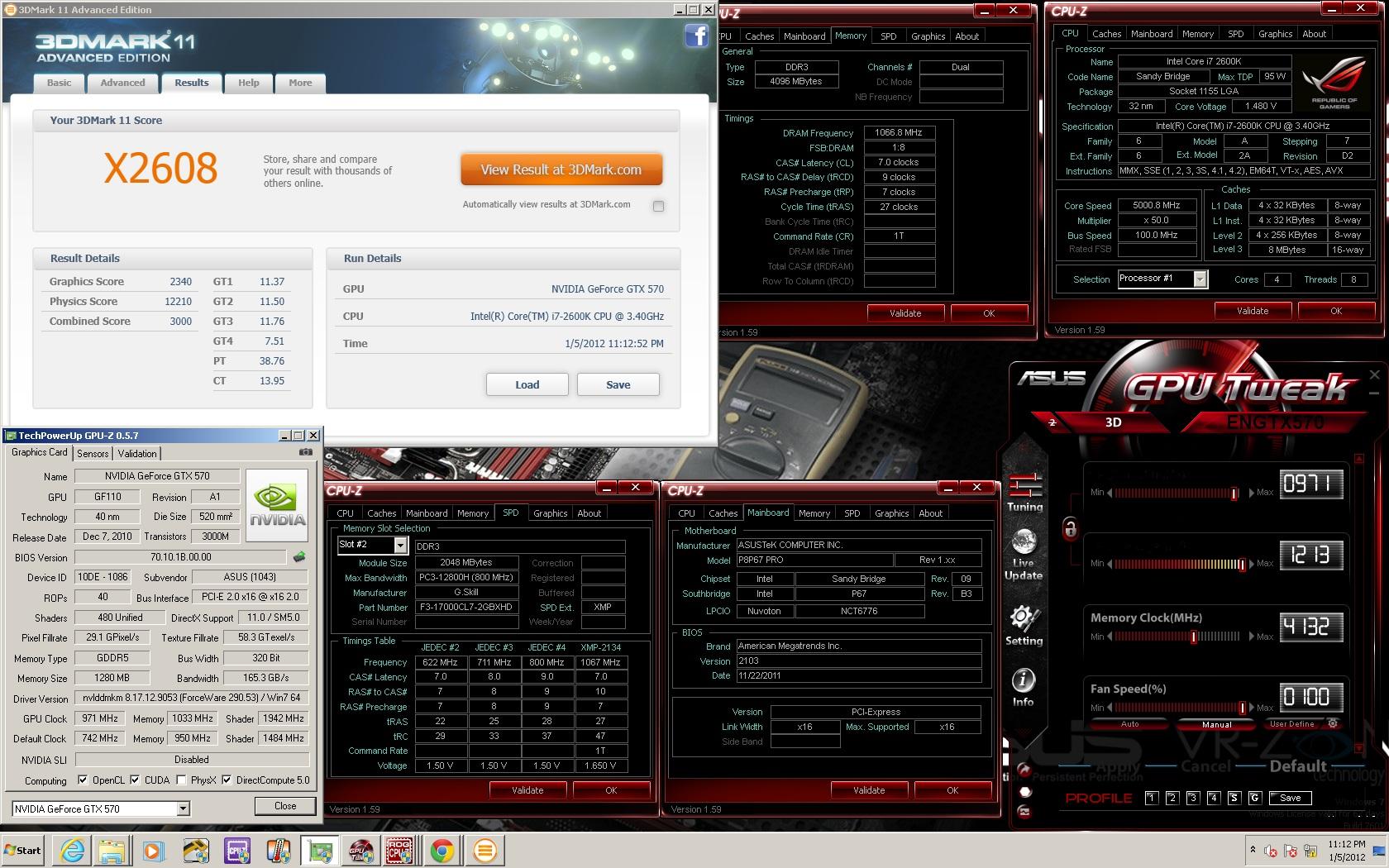Open the orange striped circle taskbar app
This screenshot has width=1389, height=868.
coord(484,850)
